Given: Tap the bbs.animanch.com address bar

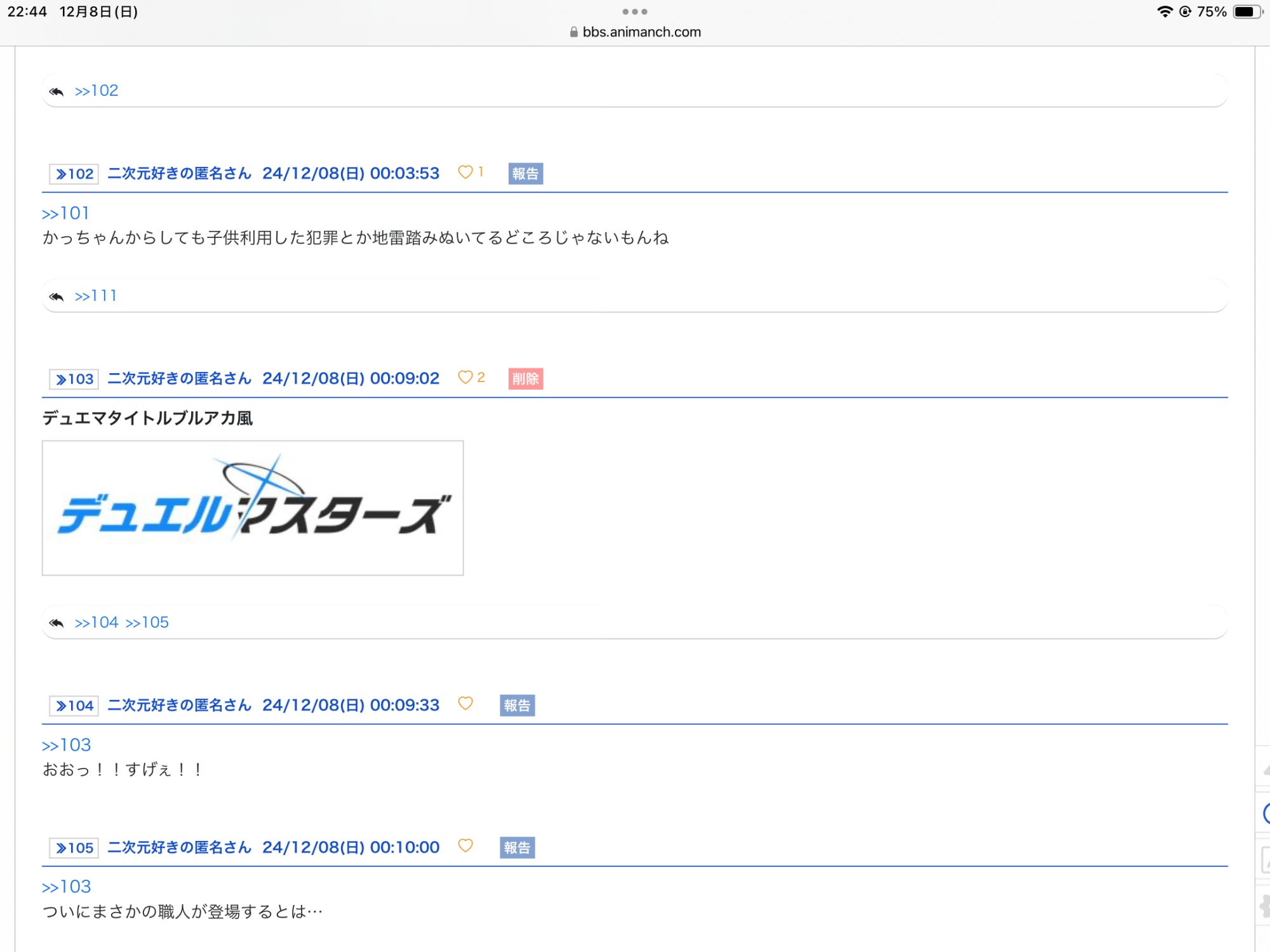Looking at the screenshot, I should (635, 32).
